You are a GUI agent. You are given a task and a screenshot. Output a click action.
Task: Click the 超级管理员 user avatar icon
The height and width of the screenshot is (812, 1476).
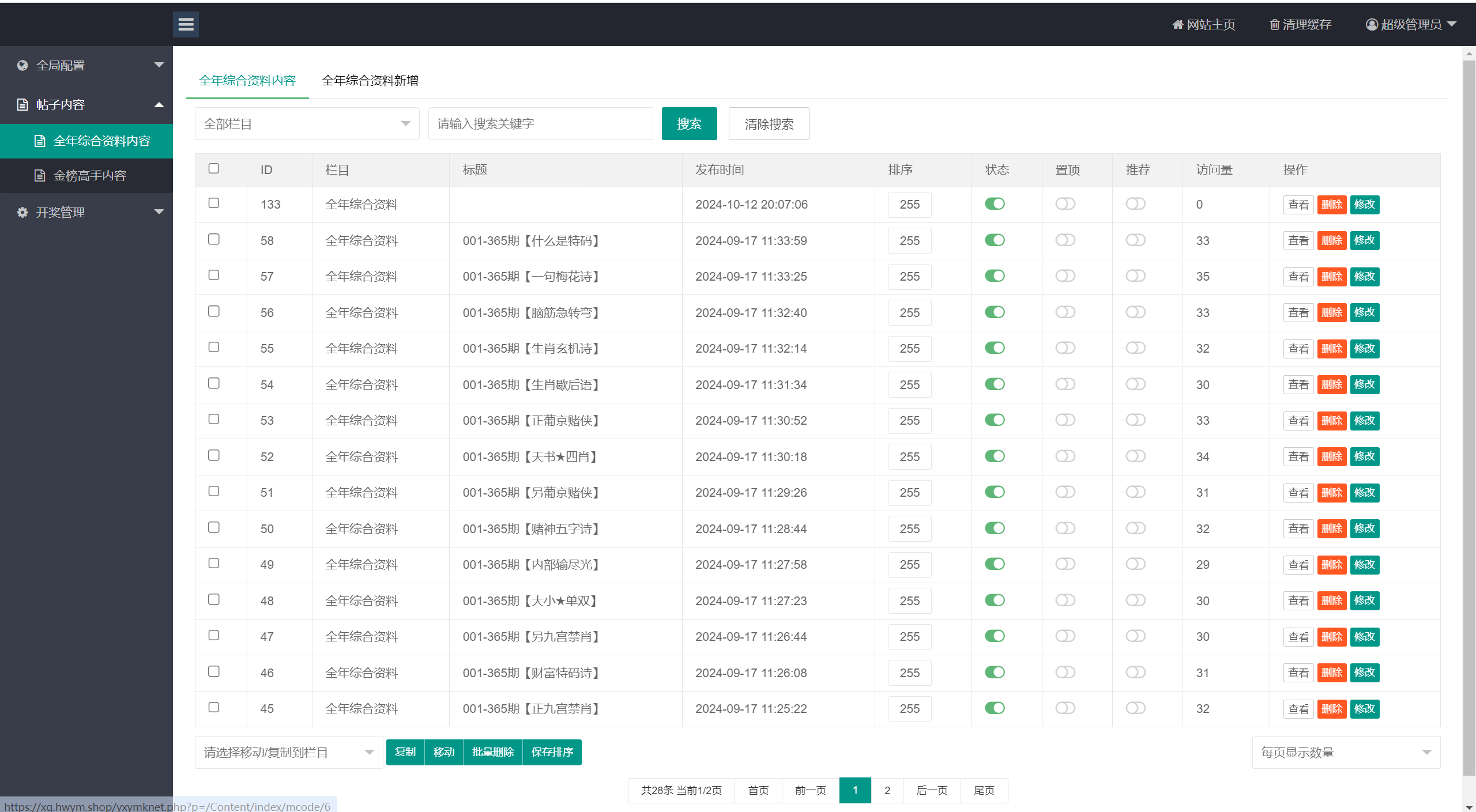coord(1372,25)
